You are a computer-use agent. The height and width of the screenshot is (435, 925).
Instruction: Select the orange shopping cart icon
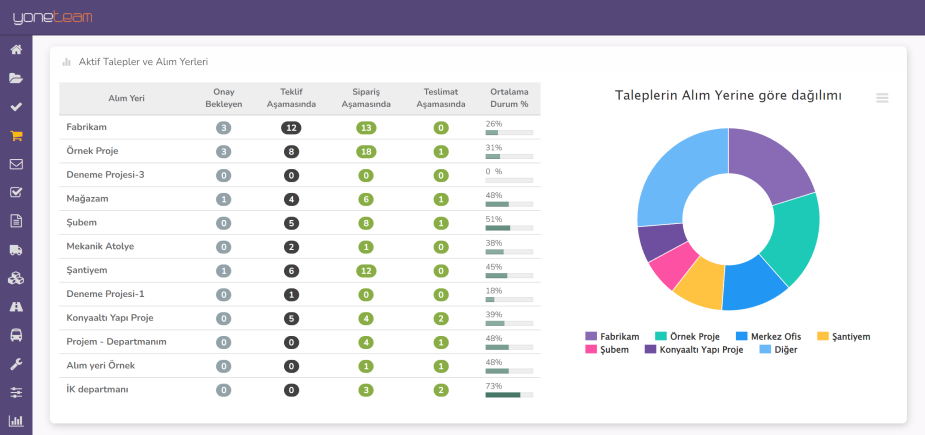[x=16, y=136]
